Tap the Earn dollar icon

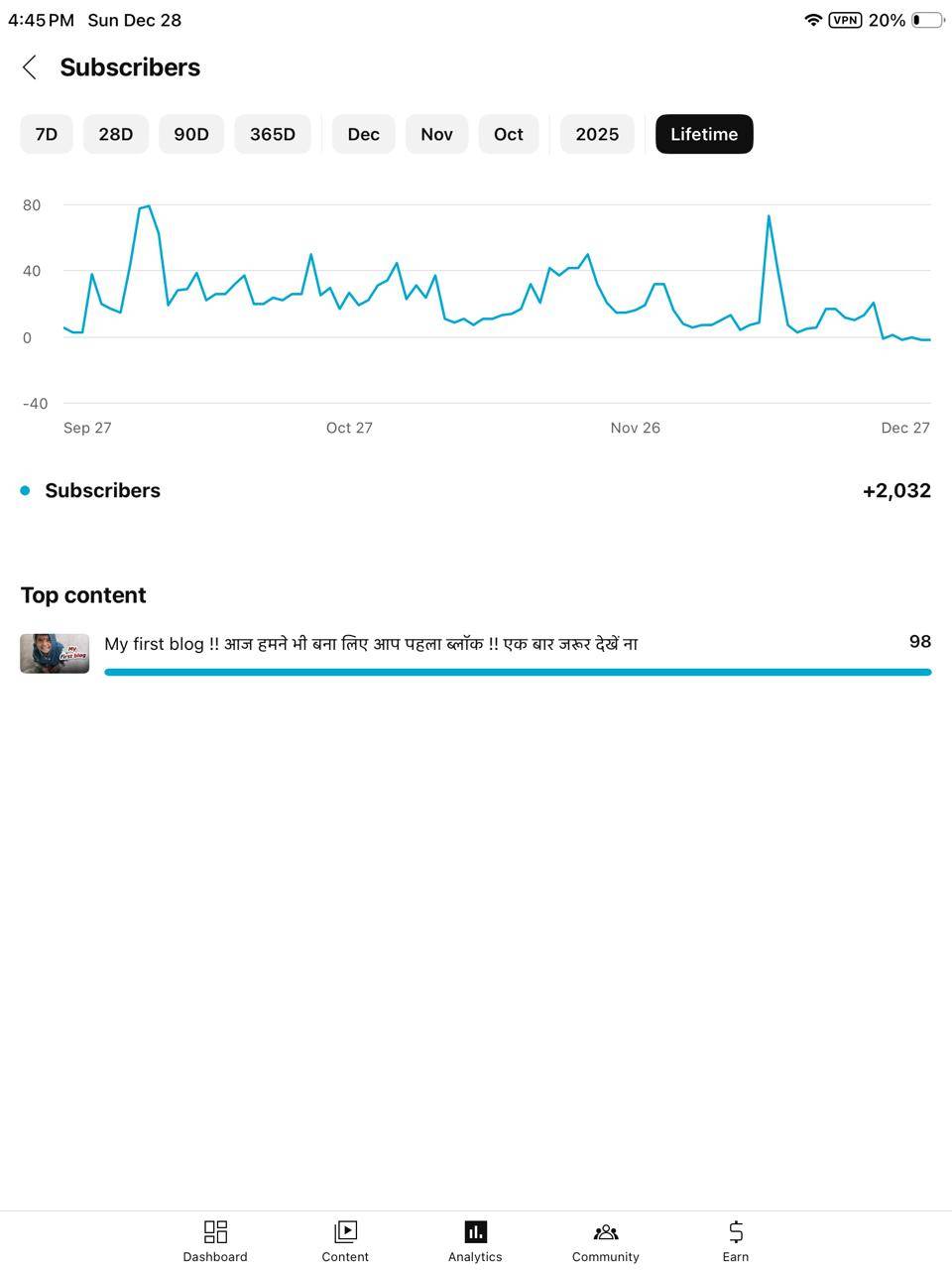point(736,1231)
